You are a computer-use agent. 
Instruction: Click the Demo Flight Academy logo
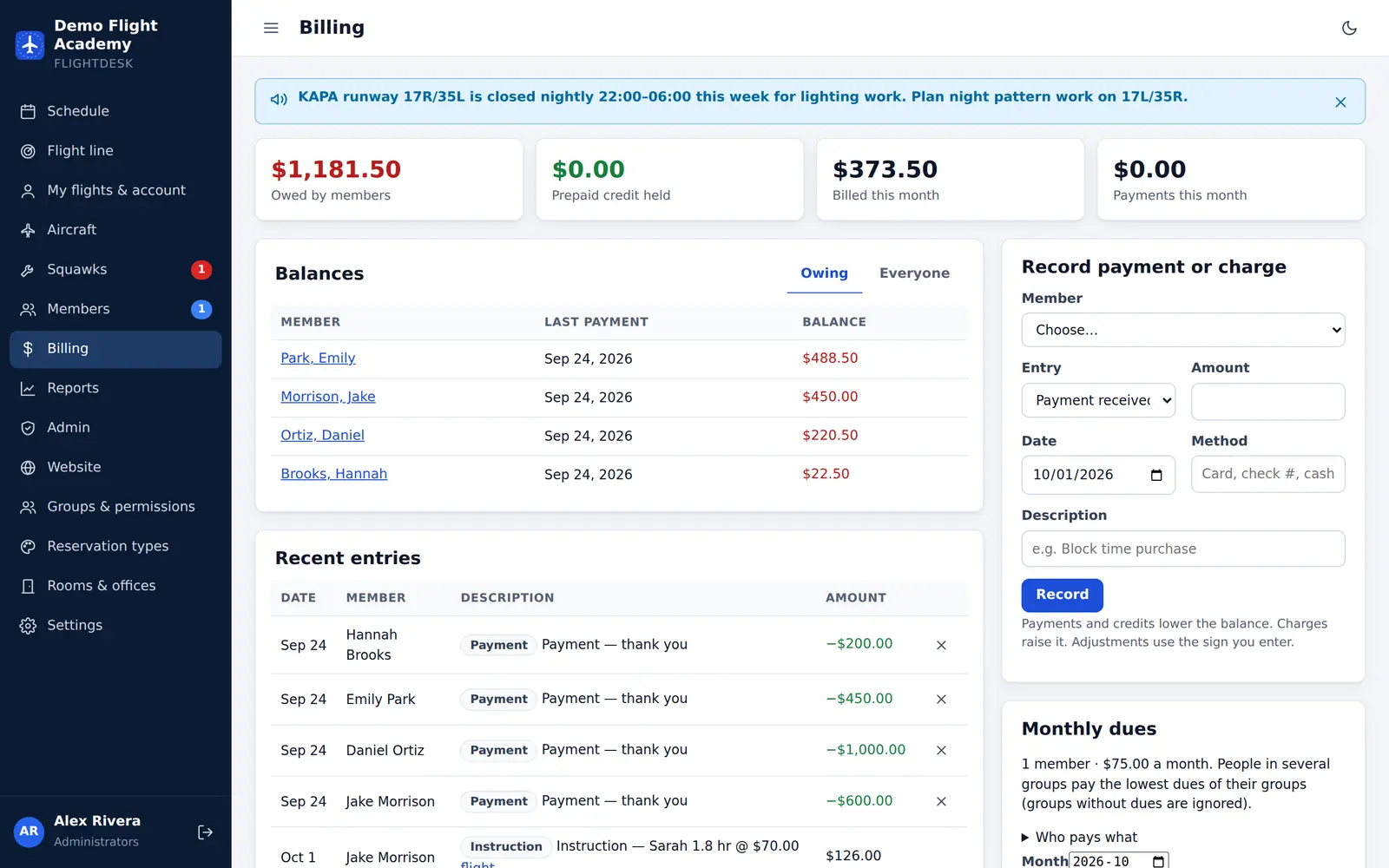pos(30,44)
